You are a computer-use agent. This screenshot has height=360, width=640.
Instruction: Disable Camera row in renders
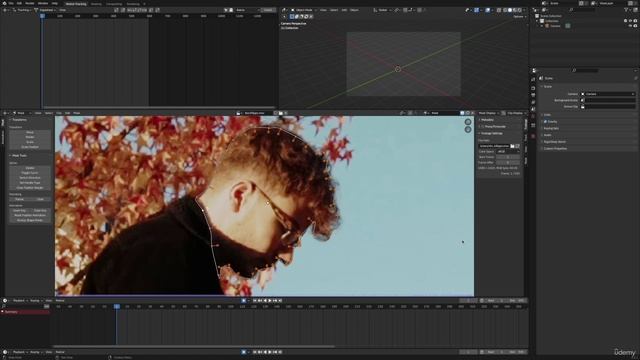[636, 26]
